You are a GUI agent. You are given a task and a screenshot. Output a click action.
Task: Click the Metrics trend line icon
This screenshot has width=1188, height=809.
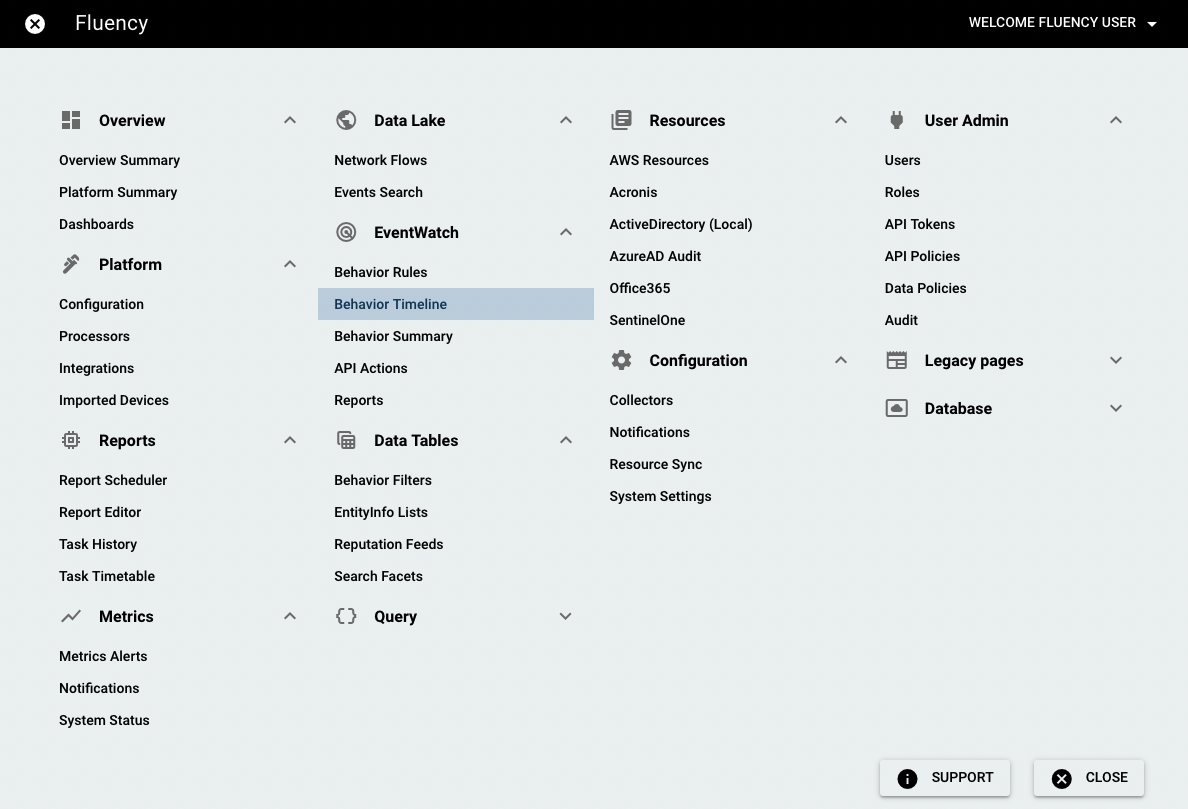pos(71,616)
